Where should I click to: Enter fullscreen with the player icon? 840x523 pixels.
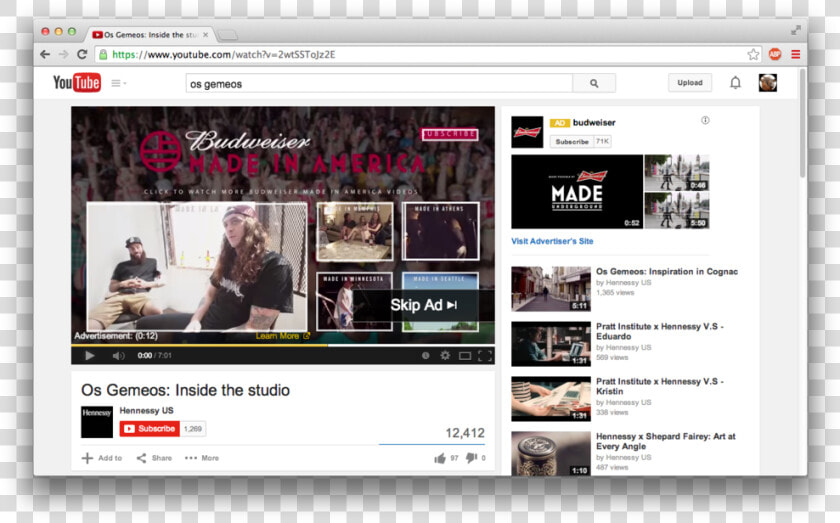coord(485,356)
